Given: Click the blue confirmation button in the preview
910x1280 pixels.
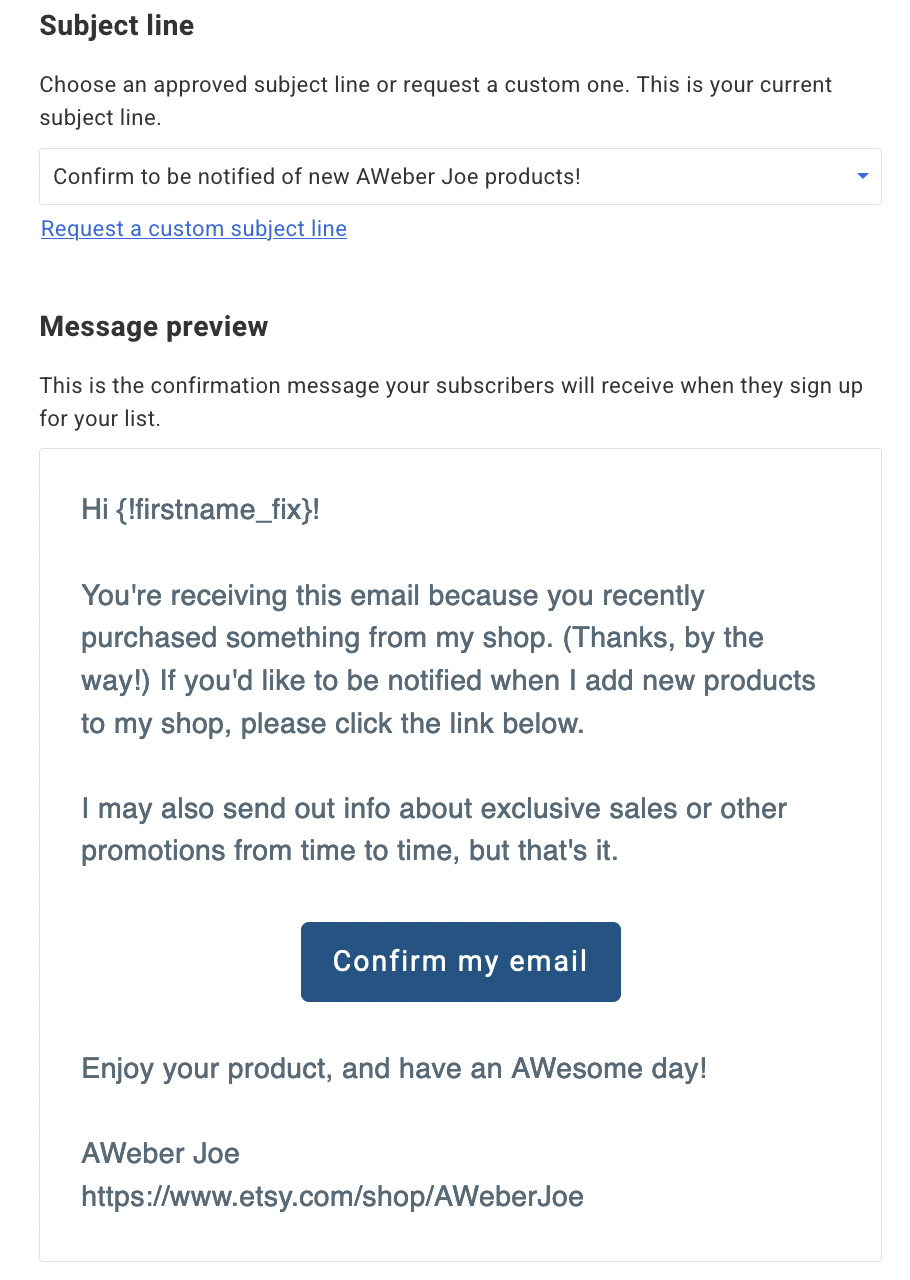Looking at the screenshot, I should tap(460, 961).
